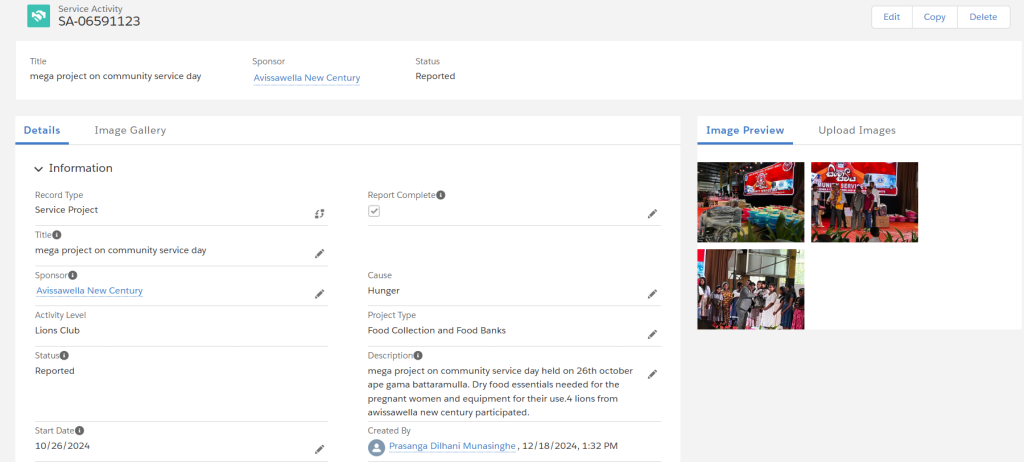The image size is (1024, 462).
Task: Show info tooltip beside Report Complete
Action: (x=441, y=195)
